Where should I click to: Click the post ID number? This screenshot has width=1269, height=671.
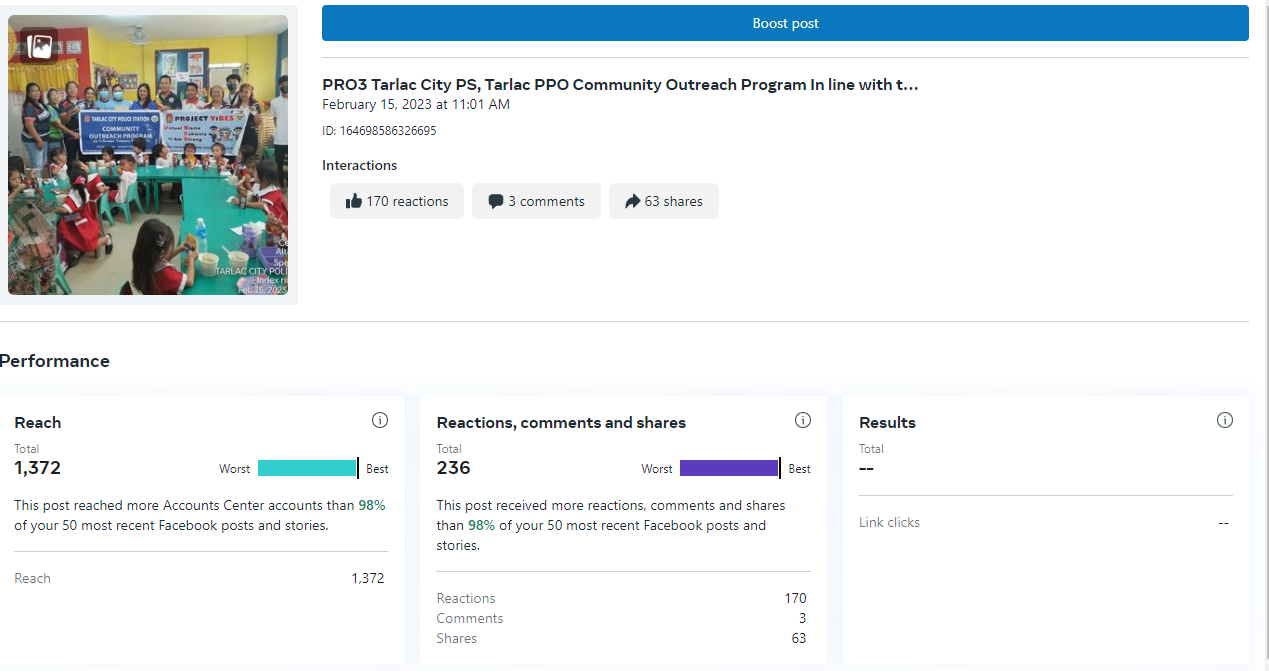pyautogui.click(x=379, y=131)
